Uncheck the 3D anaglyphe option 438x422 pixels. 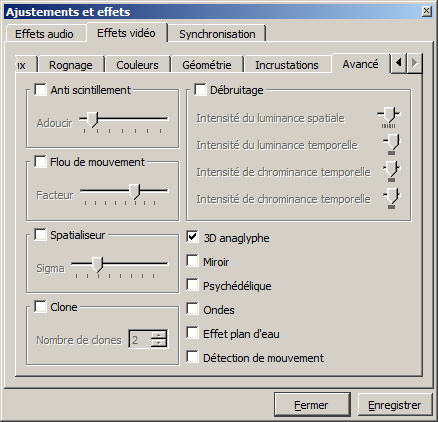click(x=192, y=237)
